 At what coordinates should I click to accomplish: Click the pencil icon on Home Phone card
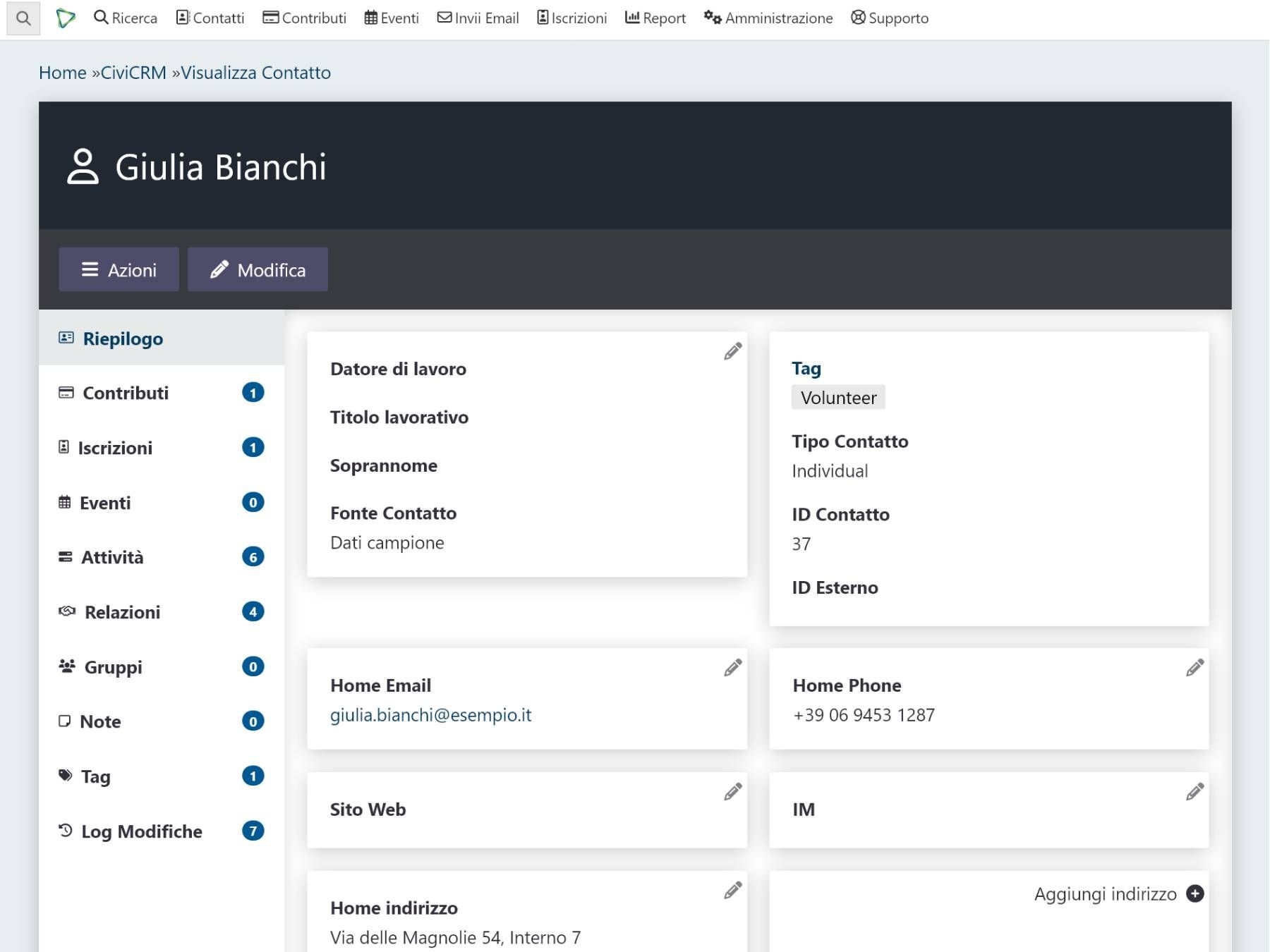tap(1195, 667)
